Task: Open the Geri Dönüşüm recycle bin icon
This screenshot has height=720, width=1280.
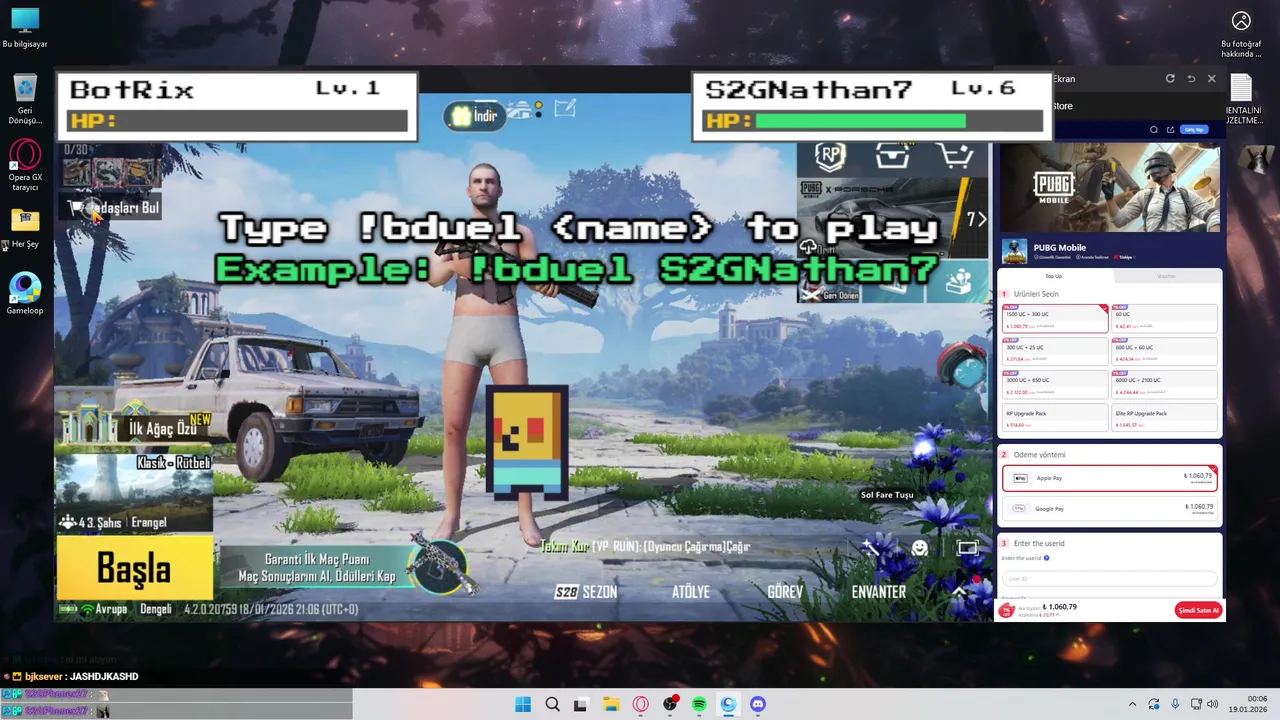Action: [x=25, y=98]
